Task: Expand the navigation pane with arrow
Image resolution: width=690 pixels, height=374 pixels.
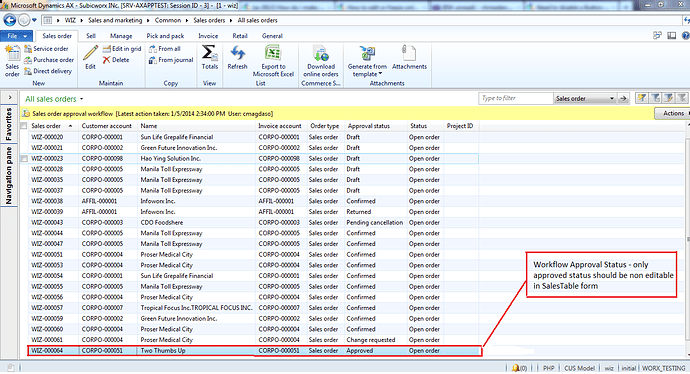Action: [x=10, y=97]
